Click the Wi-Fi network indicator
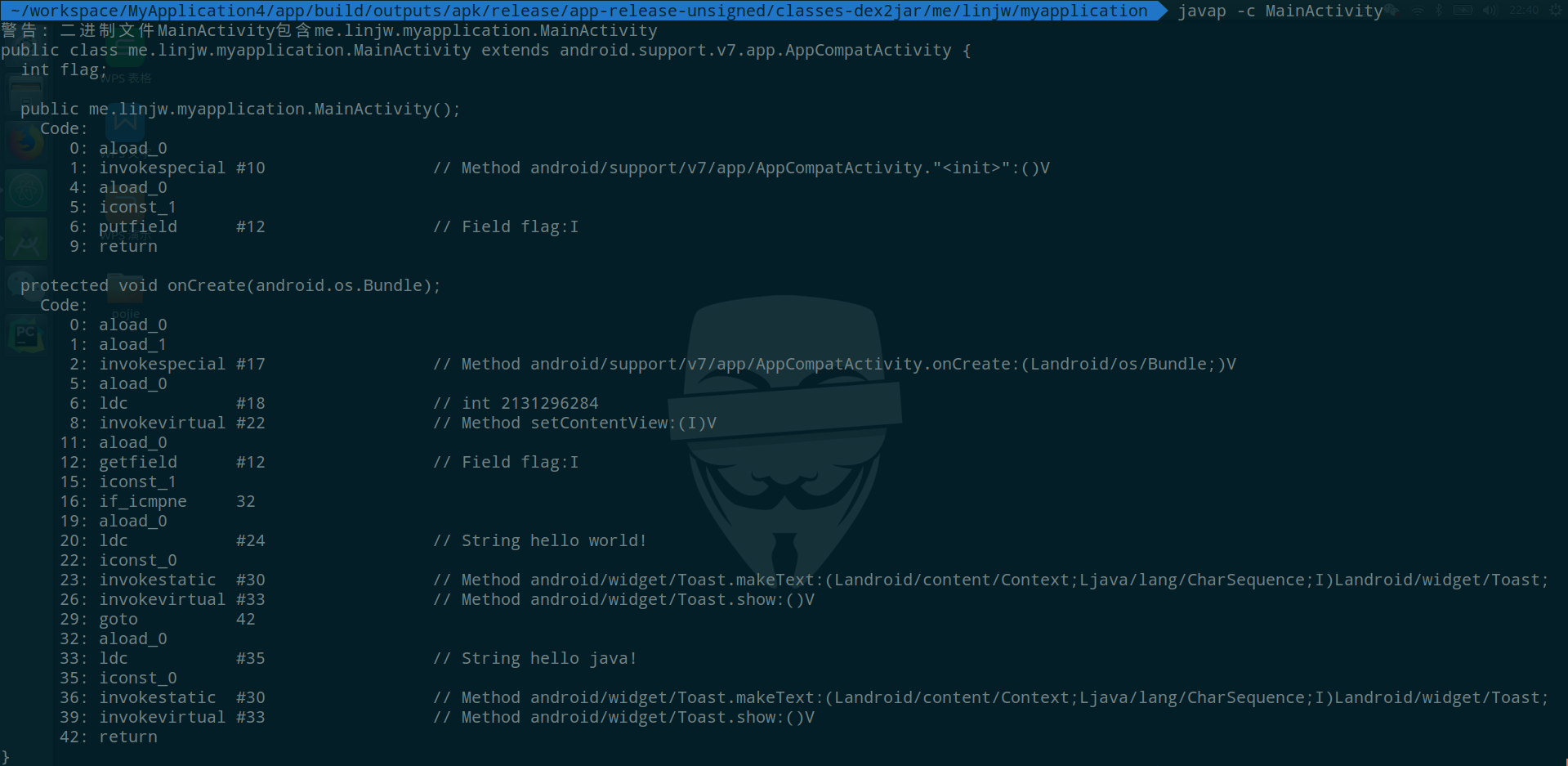This screenshot has width=1568, height=766. click(1418, 11)
